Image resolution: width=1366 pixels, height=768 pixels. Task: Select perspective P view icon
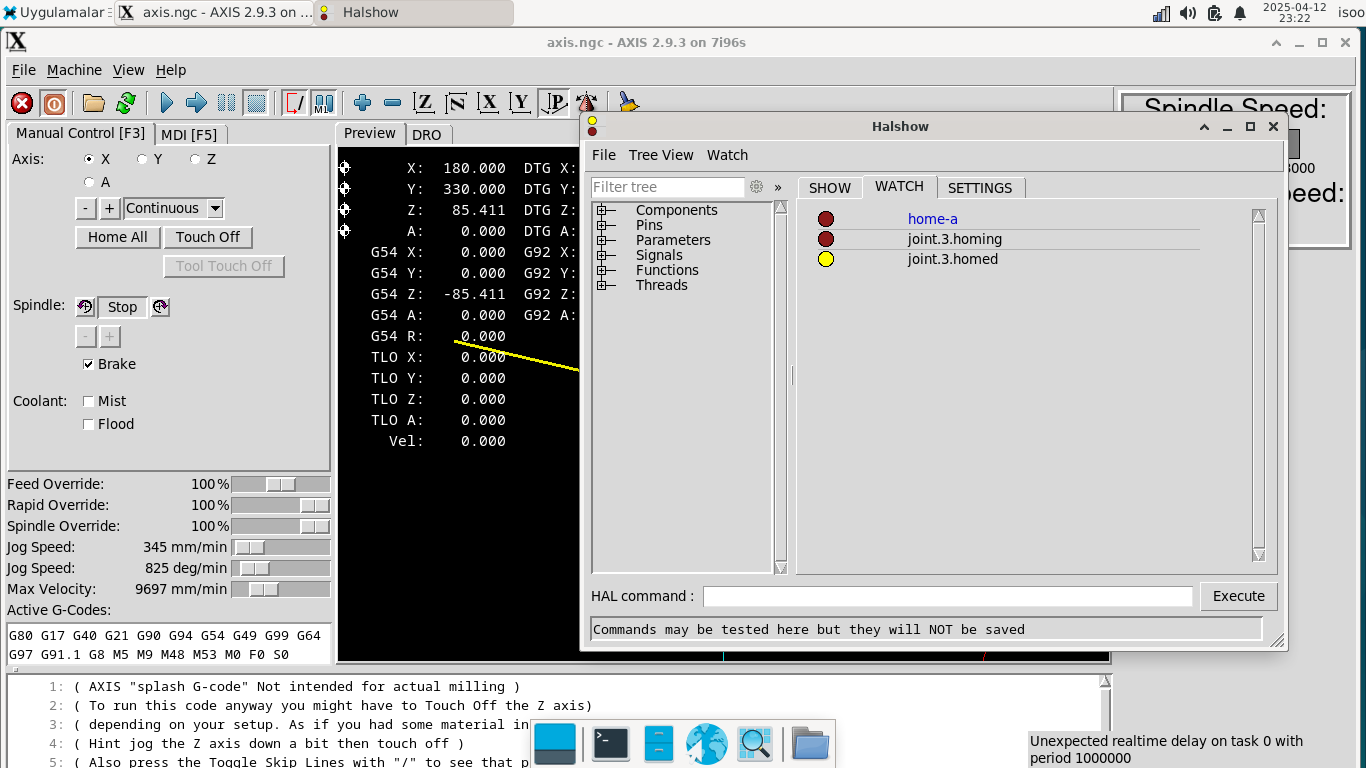coord(553,103)
